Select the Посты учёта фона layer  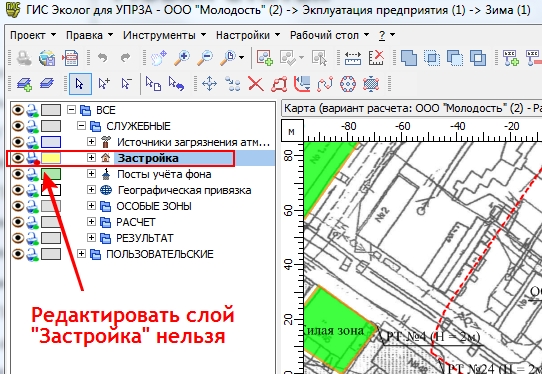pyautogui.click(x=164, y=174)
